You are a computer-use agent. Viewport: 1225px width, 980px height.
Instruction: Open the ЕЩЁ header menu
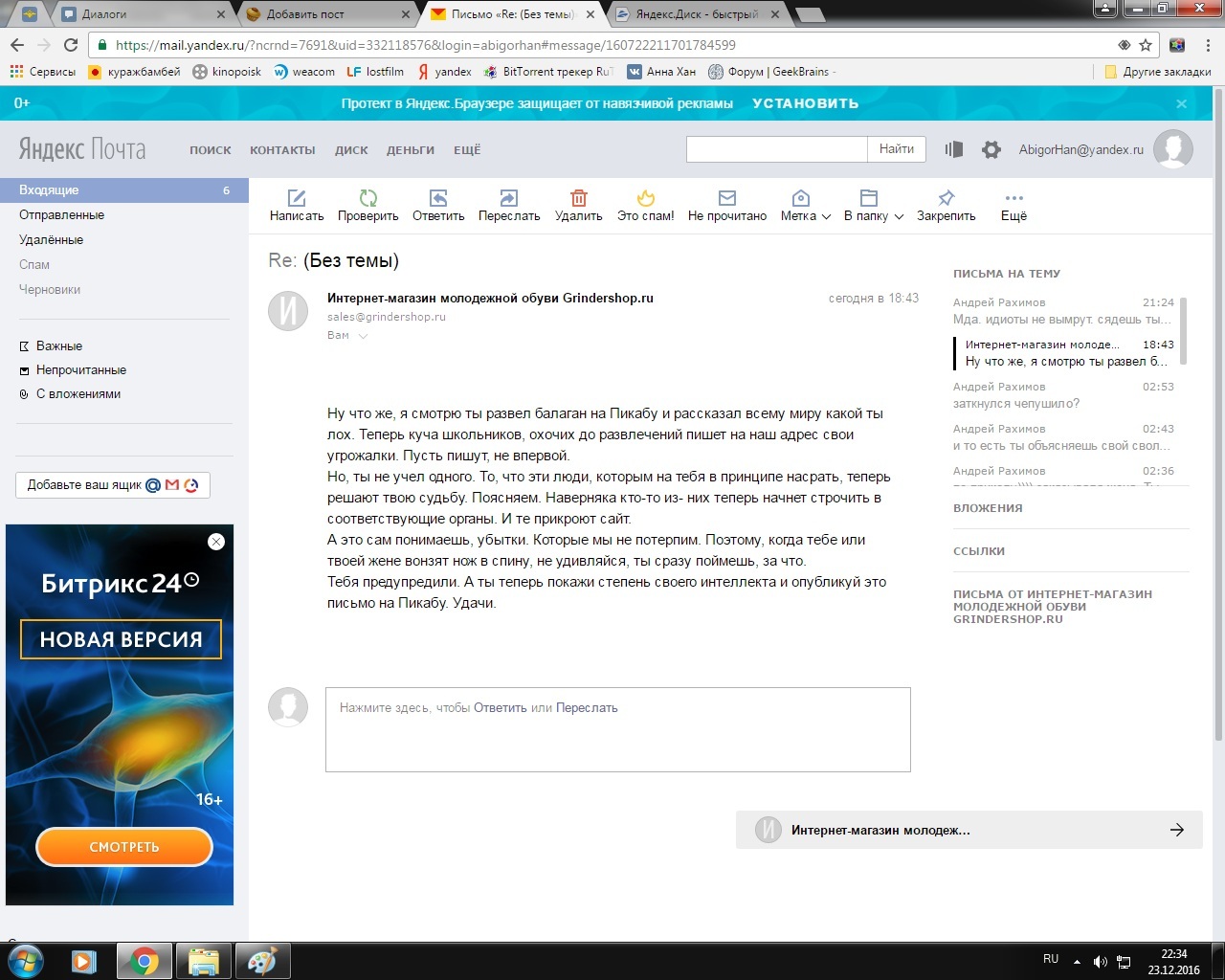point(467,150)
